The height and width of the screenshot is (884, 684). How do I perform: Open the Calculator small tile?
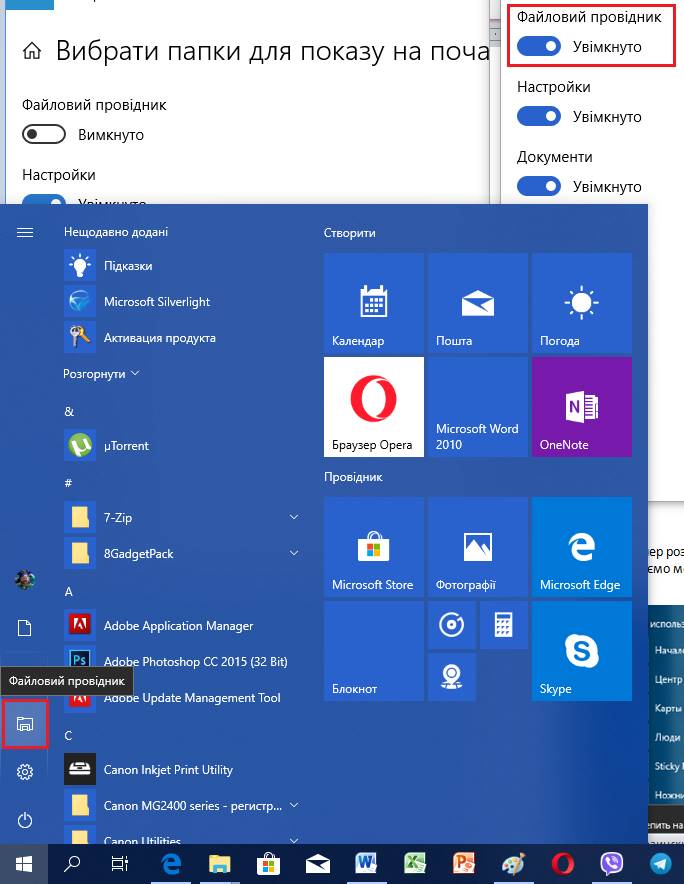(x=504, y=625)
